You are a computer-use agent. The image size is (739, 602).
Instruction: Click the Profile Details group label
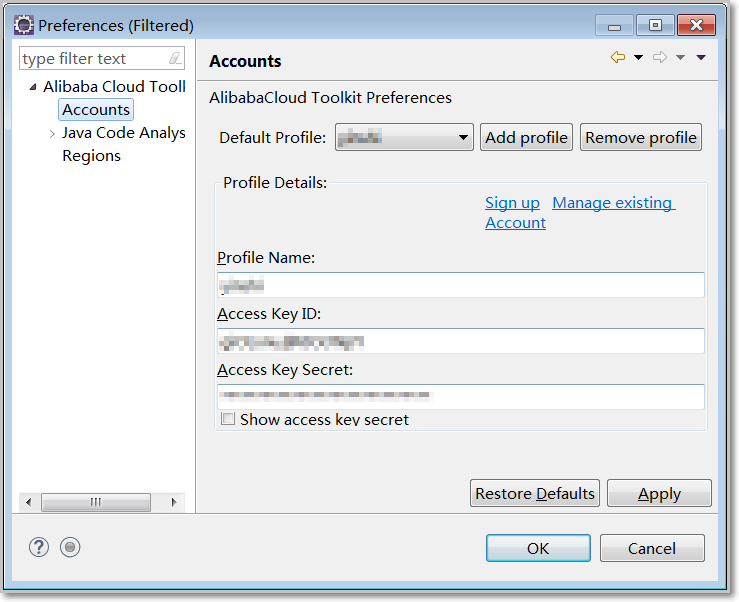coord(275,182)
